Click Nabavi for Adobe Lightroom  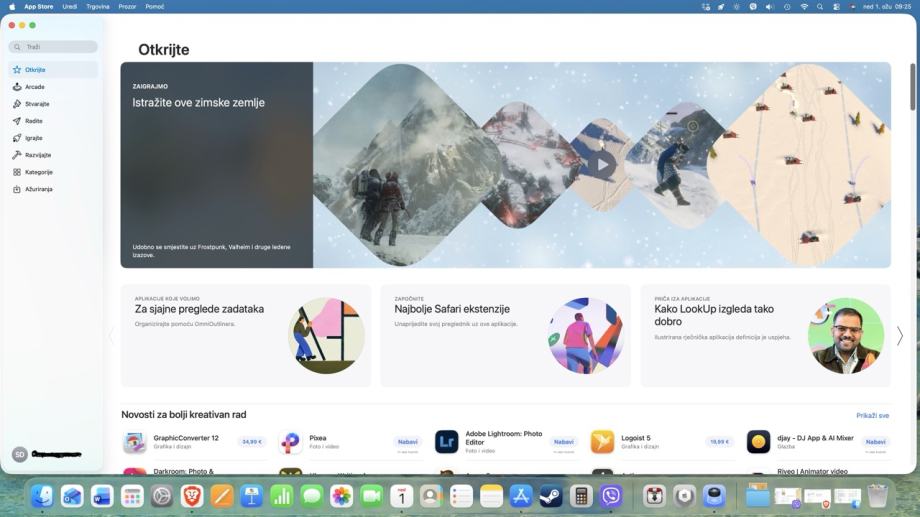pyautogui.click(x=564, y=442)
